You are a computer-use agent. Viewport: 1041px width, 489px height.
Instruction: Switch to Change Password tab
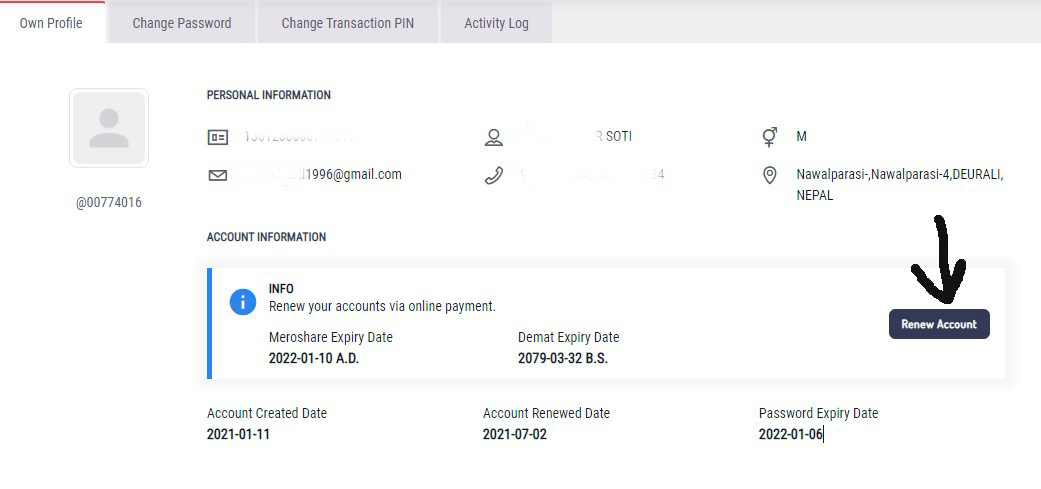coord(182,23)
